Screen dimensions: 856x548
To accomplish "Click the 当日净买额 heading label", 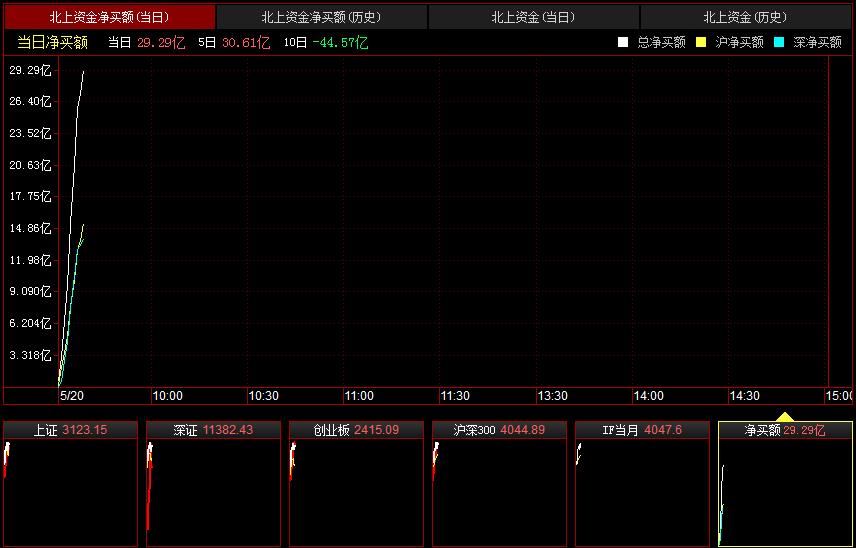I will point(52,42).
